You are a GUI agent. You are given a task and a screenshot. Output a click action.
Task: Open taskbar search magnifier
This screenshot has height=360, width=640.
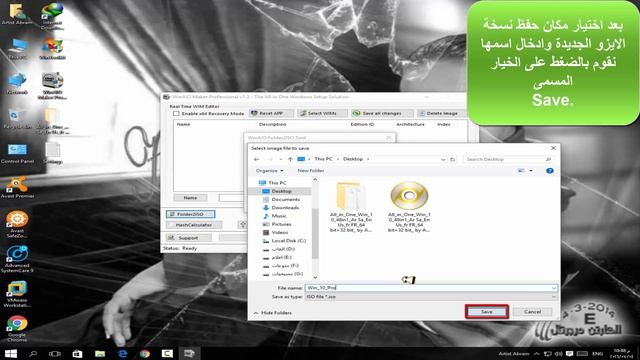pyautogui.click(x=33, y=353)
